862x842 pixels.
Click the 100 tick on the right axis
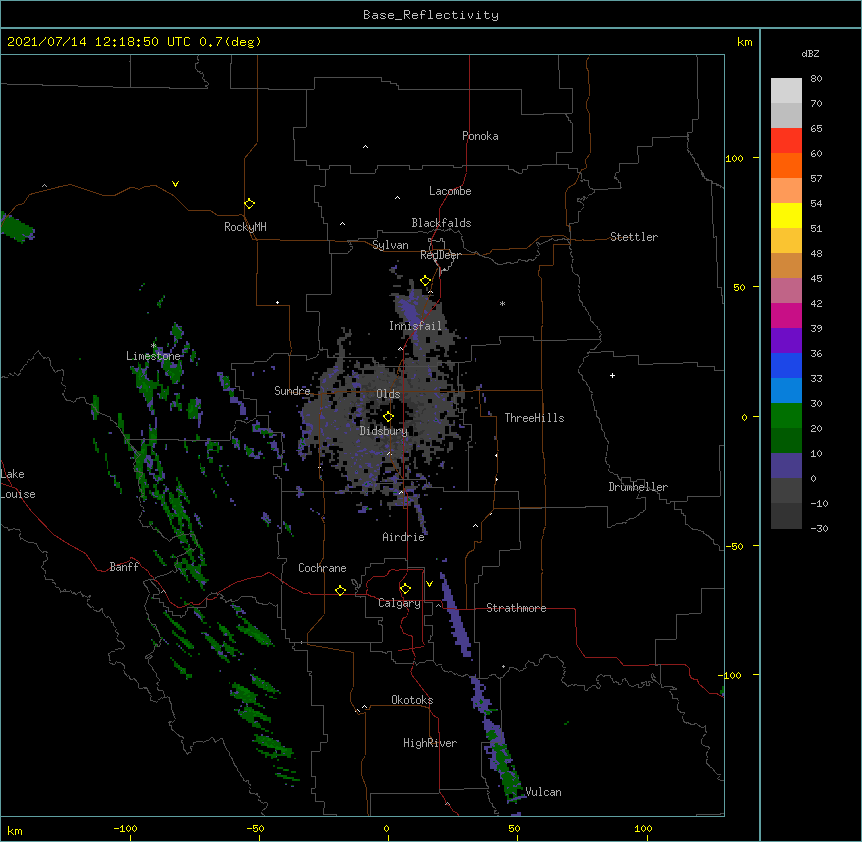point(734,158)
